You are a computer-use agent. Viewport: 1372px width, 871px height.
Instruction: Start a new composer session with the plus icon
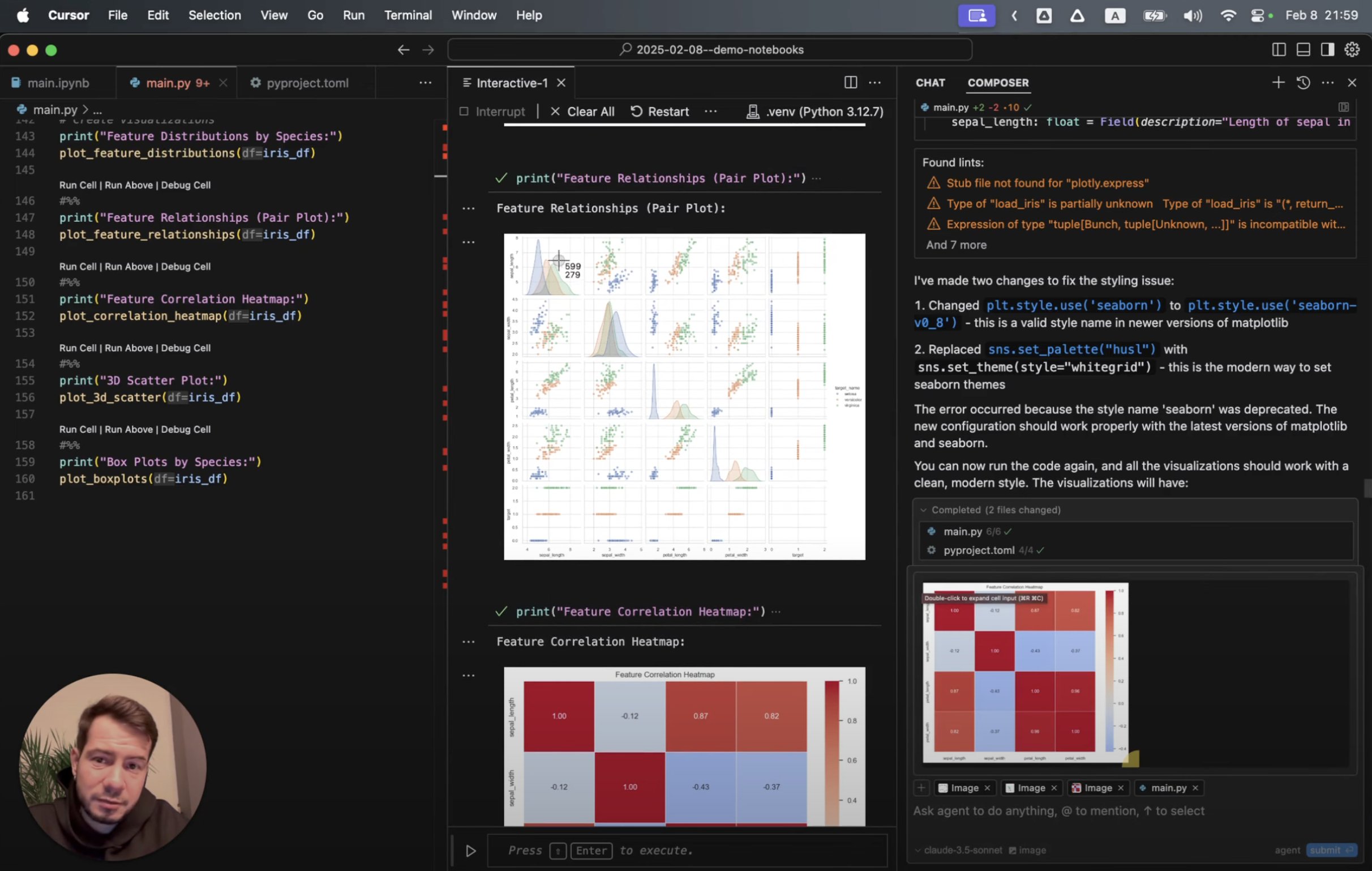[x=1278, y=83]
